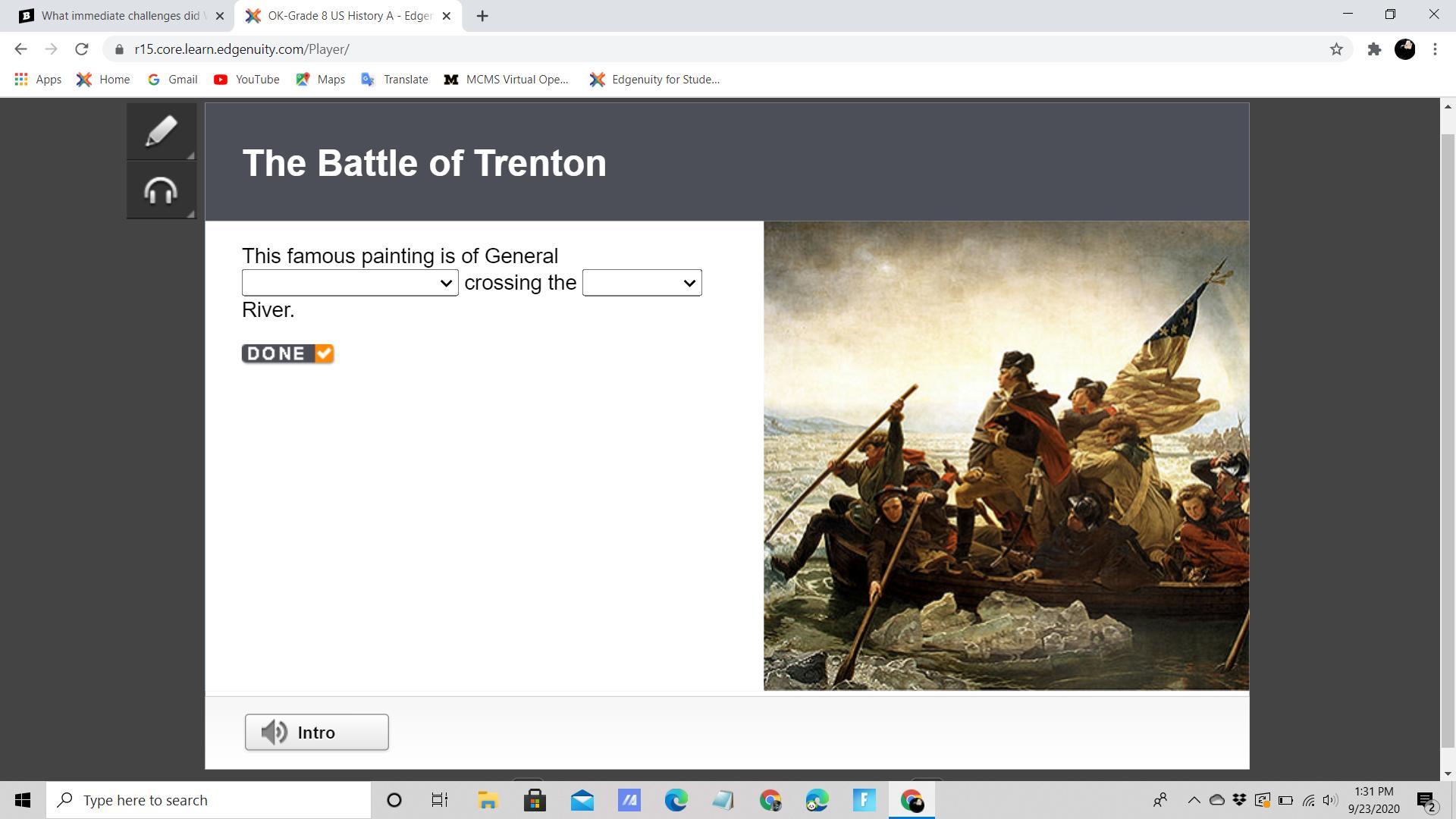
Task: Open the YouTube bookmark
Action: click(x=246, y=80)
